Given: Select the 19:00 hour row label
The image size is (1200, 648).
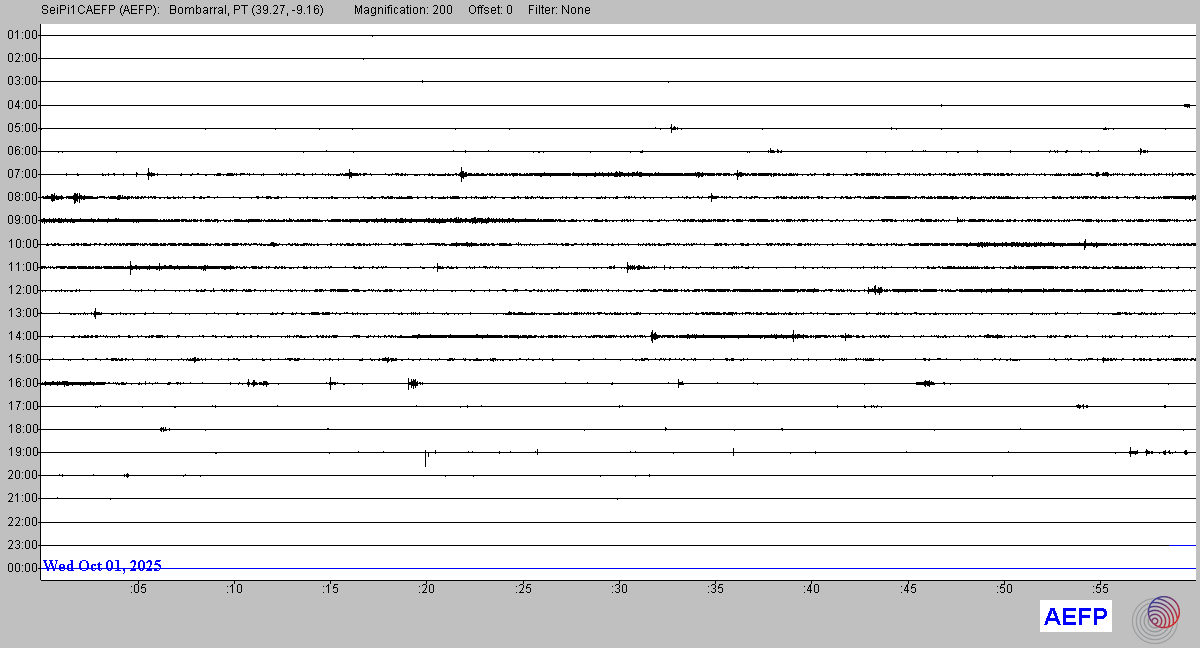Looking at the screenshot, I should 21,452.
